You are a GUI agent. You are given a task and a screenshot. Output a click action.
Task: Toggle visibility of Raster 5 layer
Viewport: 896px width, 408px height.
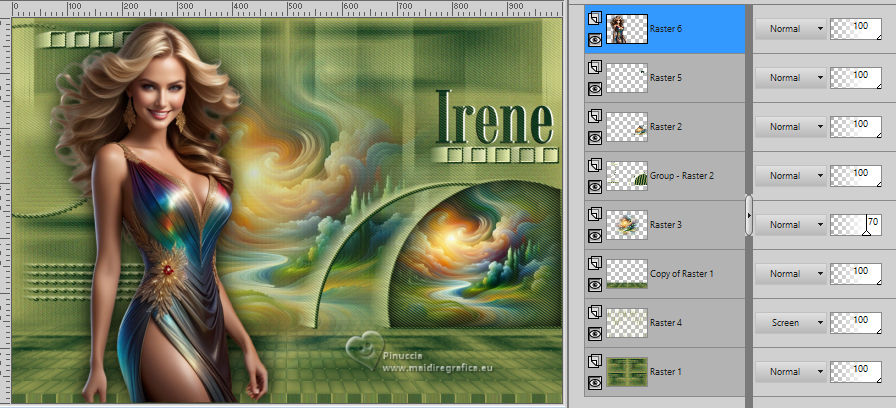pos(595,89)
